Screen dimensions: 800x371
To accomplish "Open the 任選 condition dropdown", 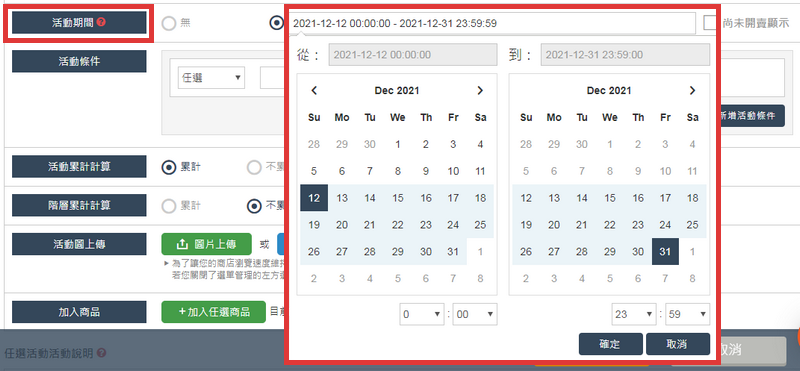I will pyautogui.click(x=211, y=78).
